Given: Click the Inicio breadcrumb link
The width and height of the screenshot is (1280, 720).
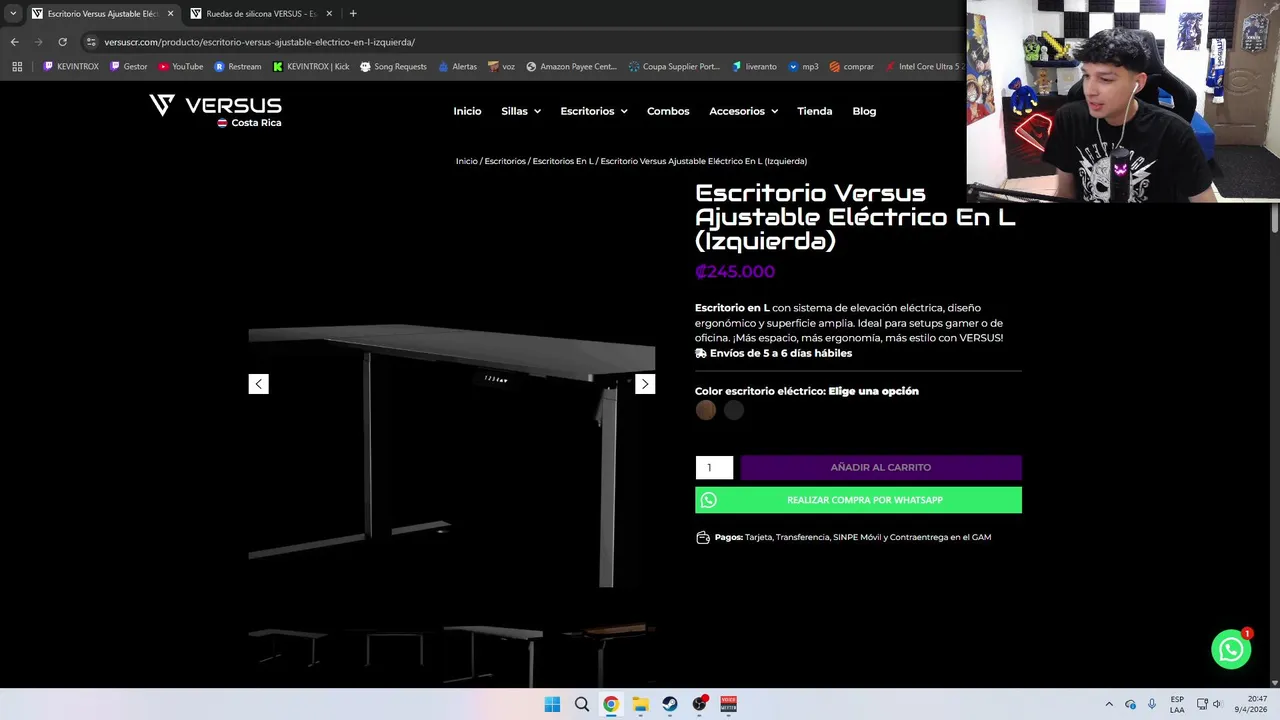Looking at the screenshot, I should [x=467, y=161].
